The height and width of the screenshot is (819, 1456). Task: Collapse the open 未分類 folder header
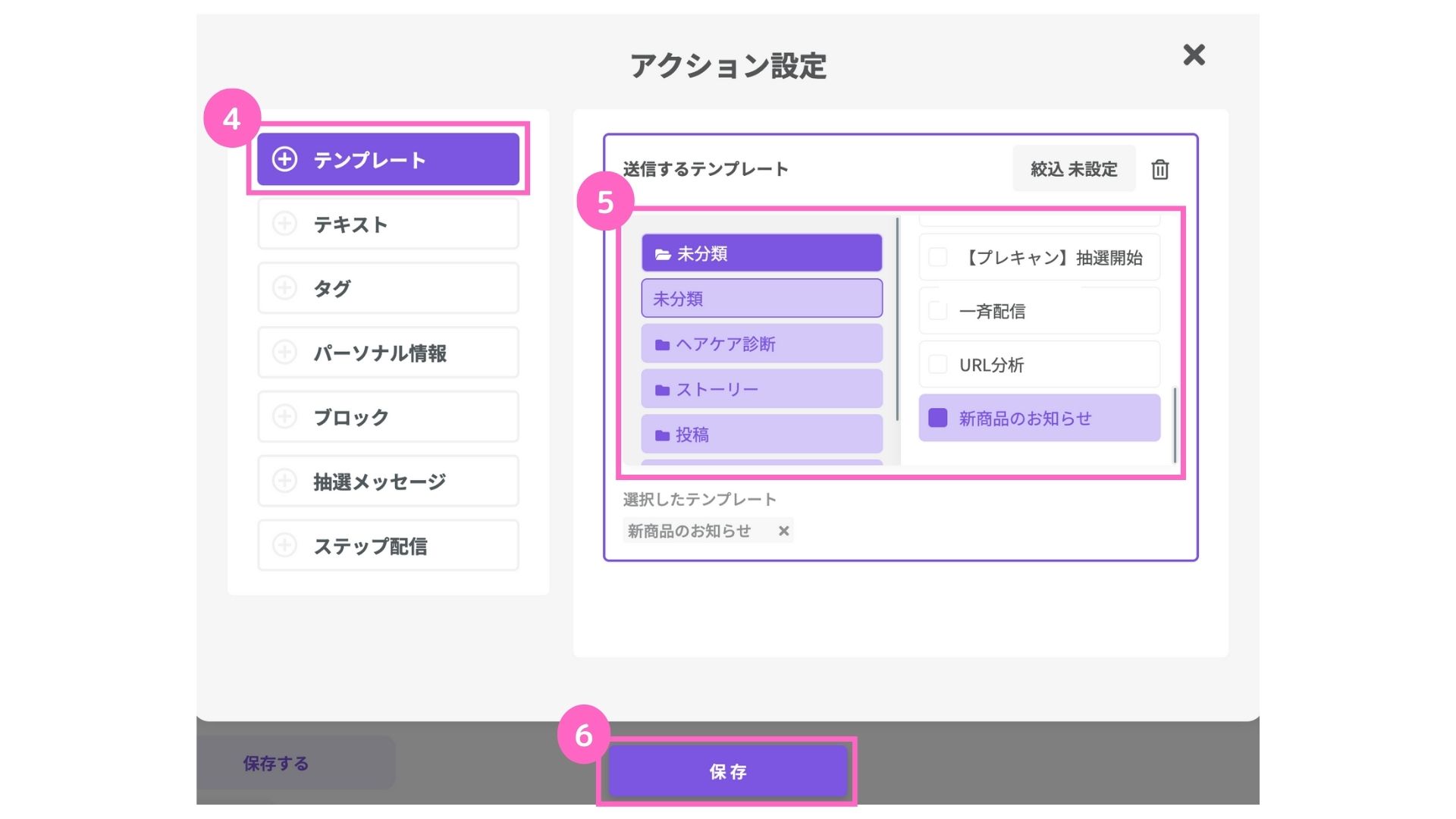click(761, 253)
